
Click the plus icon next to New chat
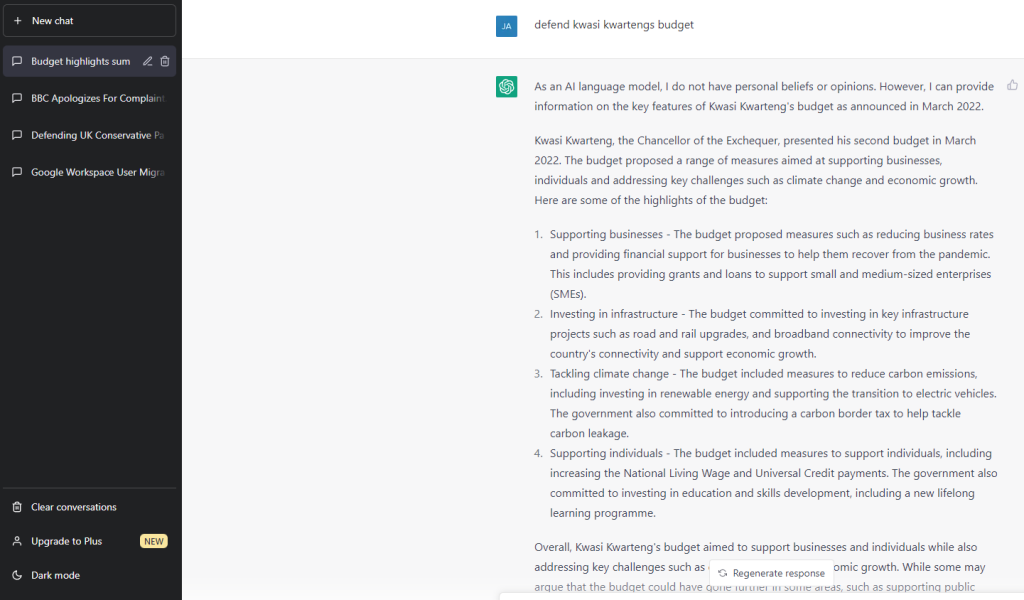tap(18, 21)
